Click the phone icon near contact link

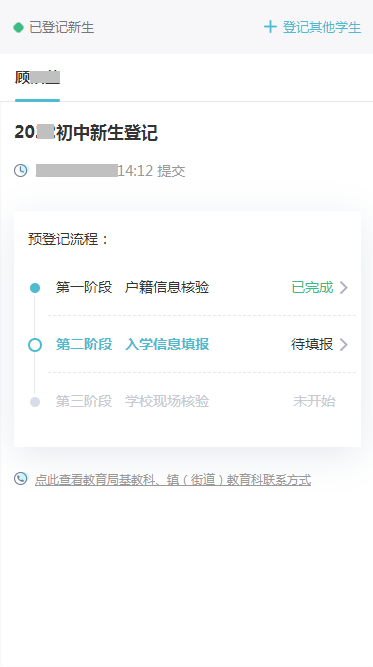(x=21, y=479)
